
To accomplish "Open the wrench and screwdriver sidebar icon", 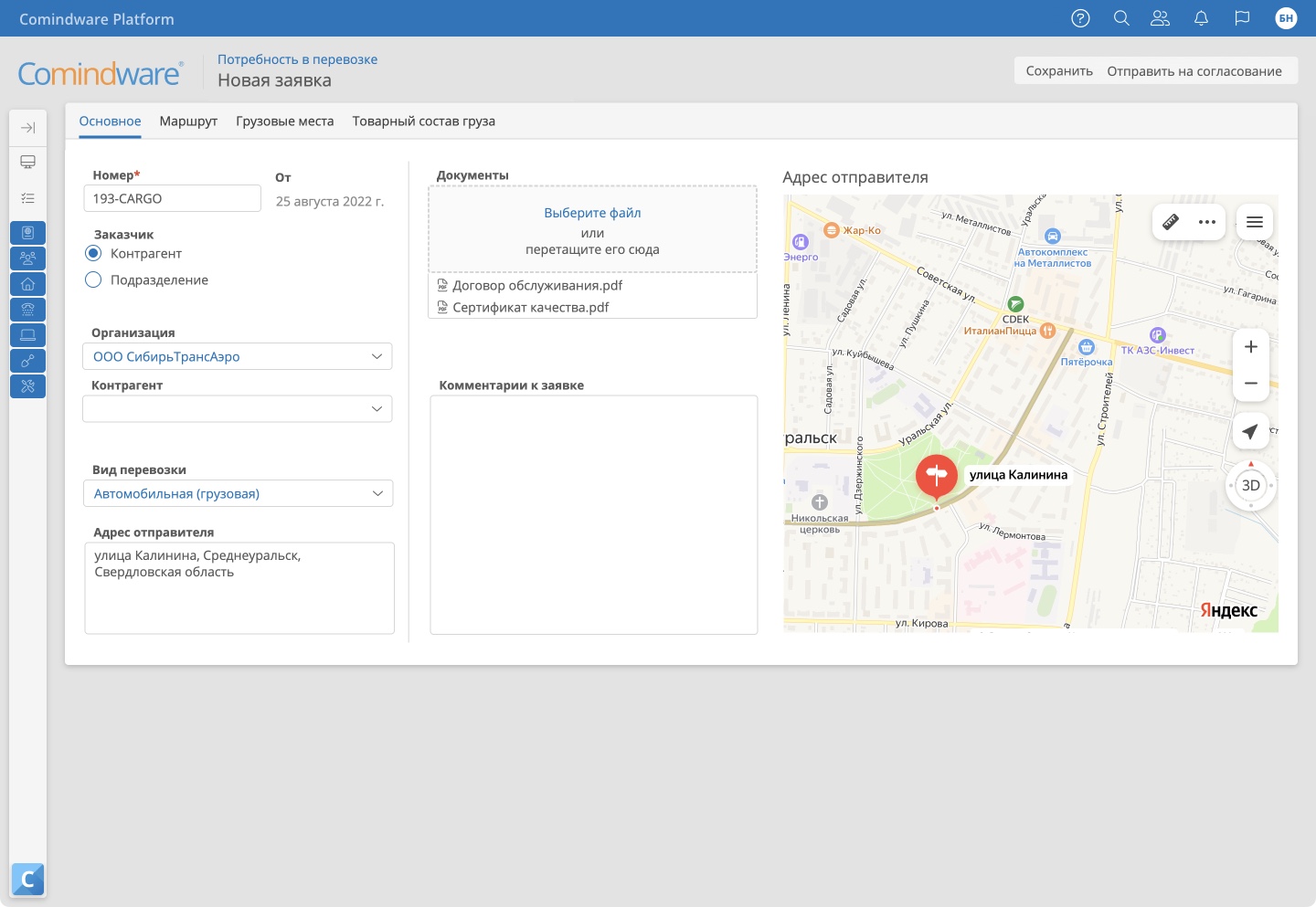I will click(28, 386).
